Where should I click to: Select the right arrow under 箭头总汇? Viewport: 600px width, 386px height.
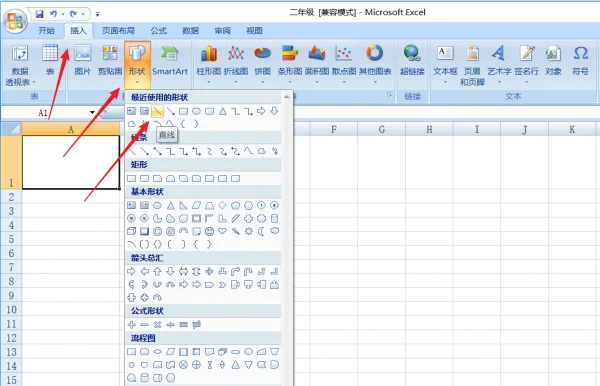click(131, 271)
